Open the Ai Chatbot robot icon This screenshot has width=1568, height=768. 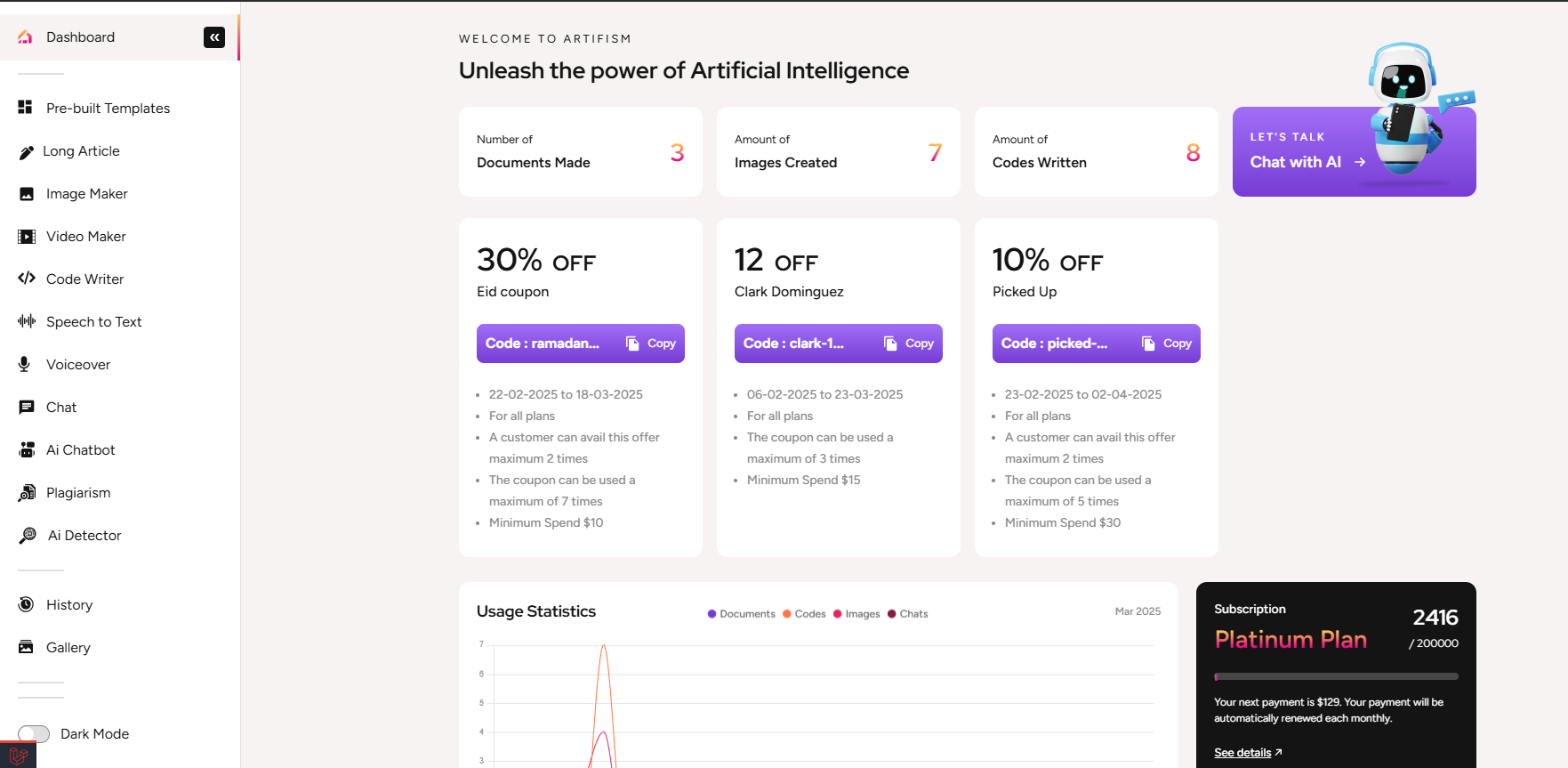(27, 450)
